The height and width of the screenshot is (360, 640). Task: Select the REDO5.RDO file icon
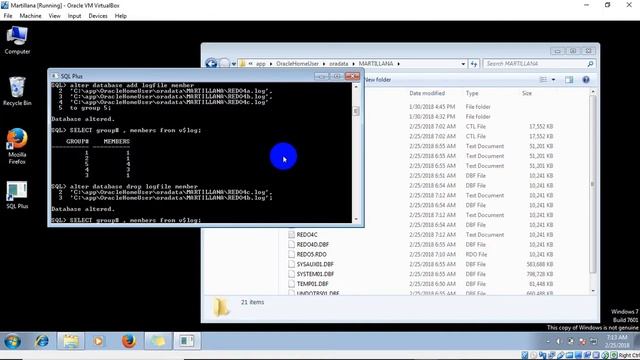291,254
